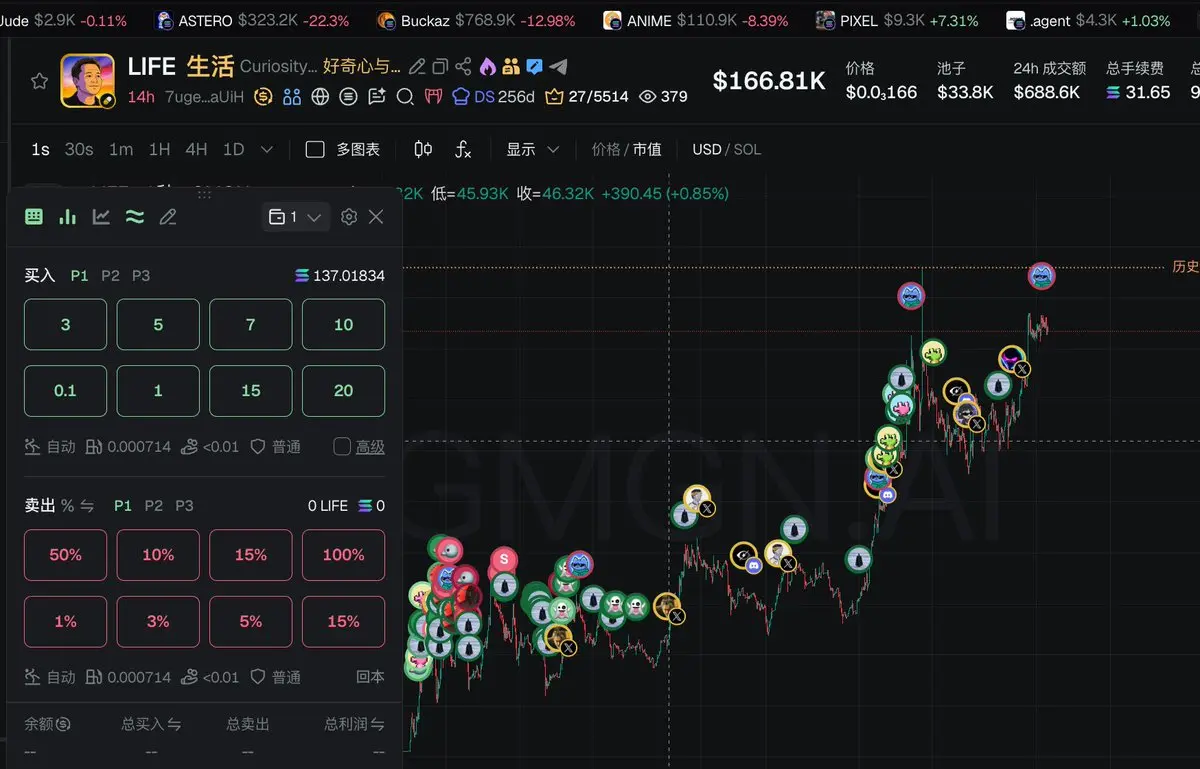The height and width of the screenshot is (769, 1200).
Task: Open 普通 shield mode in buy section
Action: pyautogui.click(x=275, y=447)
